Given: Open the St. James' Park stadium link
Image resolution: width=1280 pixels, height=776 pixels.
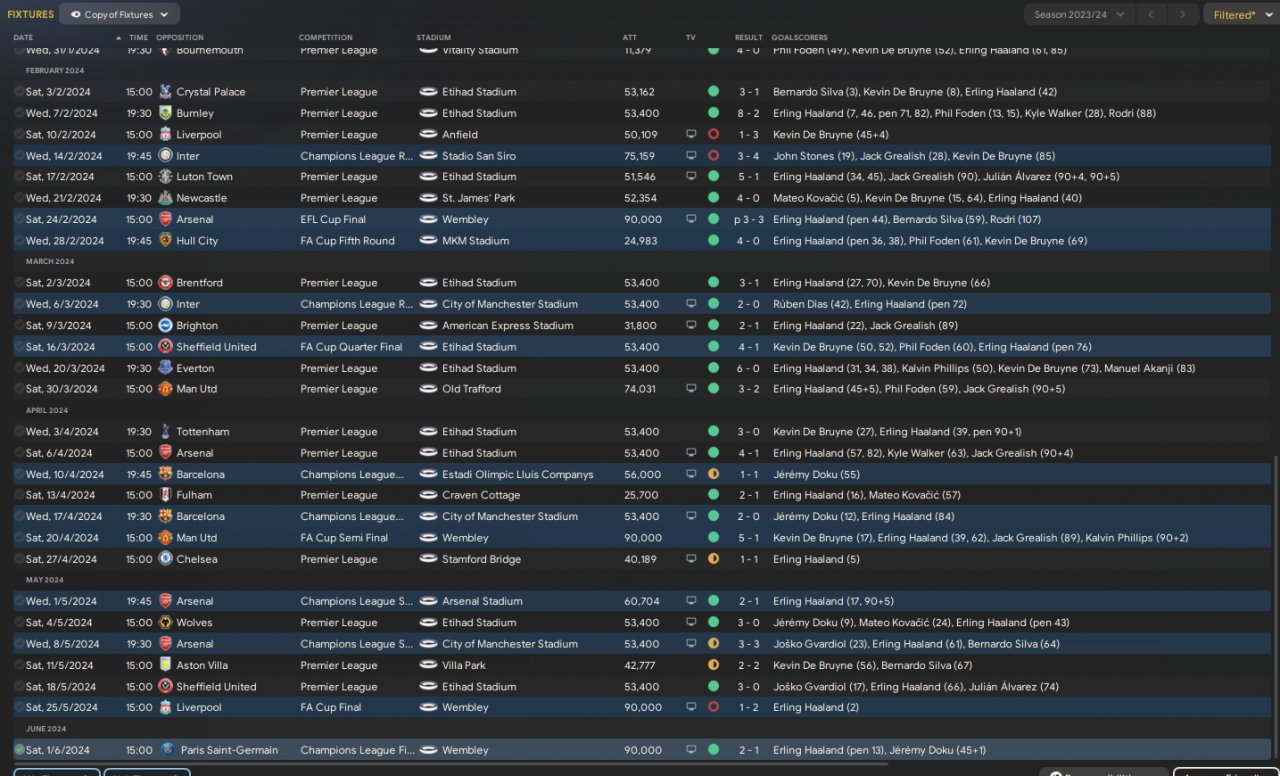Looking at the screenshot, I should [x=479, y=198].
